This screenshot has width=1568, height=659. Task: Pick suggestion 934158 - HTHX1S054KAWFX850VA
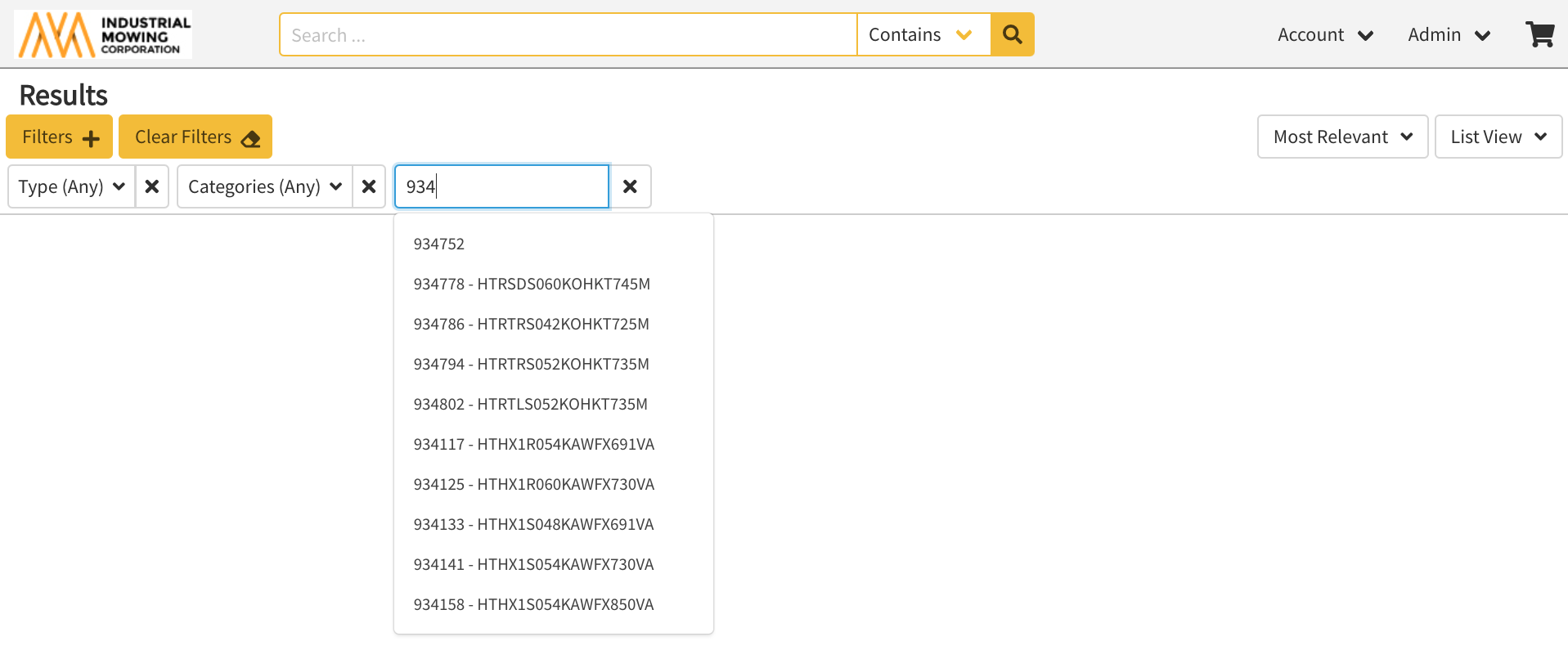pyautogui.click(x=533, y=604)
